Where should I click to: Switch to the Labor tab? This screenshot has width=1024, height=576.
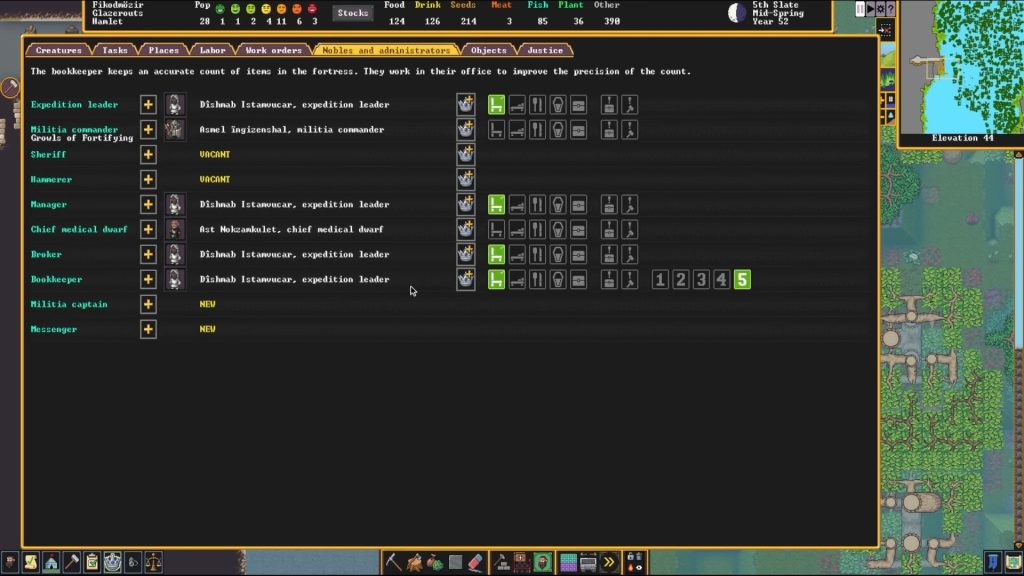tap(212, 50)
